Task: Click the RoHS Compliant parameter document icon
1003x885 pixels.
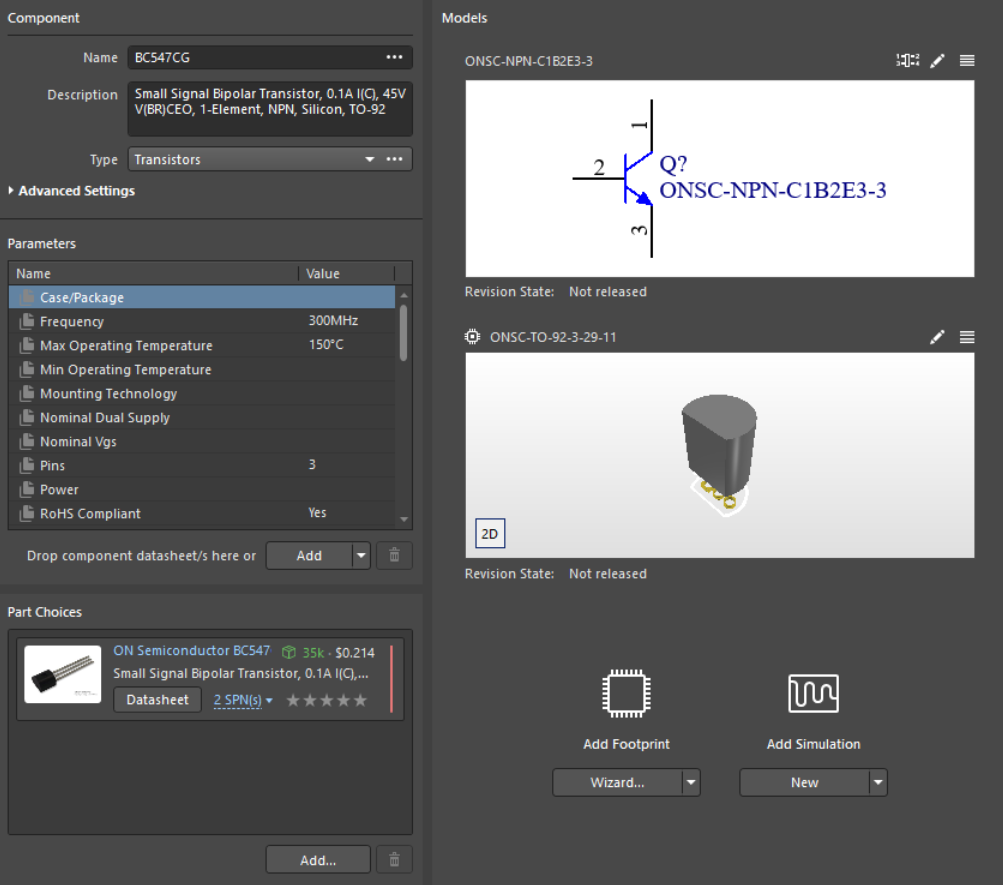Action: coord(26,513)
